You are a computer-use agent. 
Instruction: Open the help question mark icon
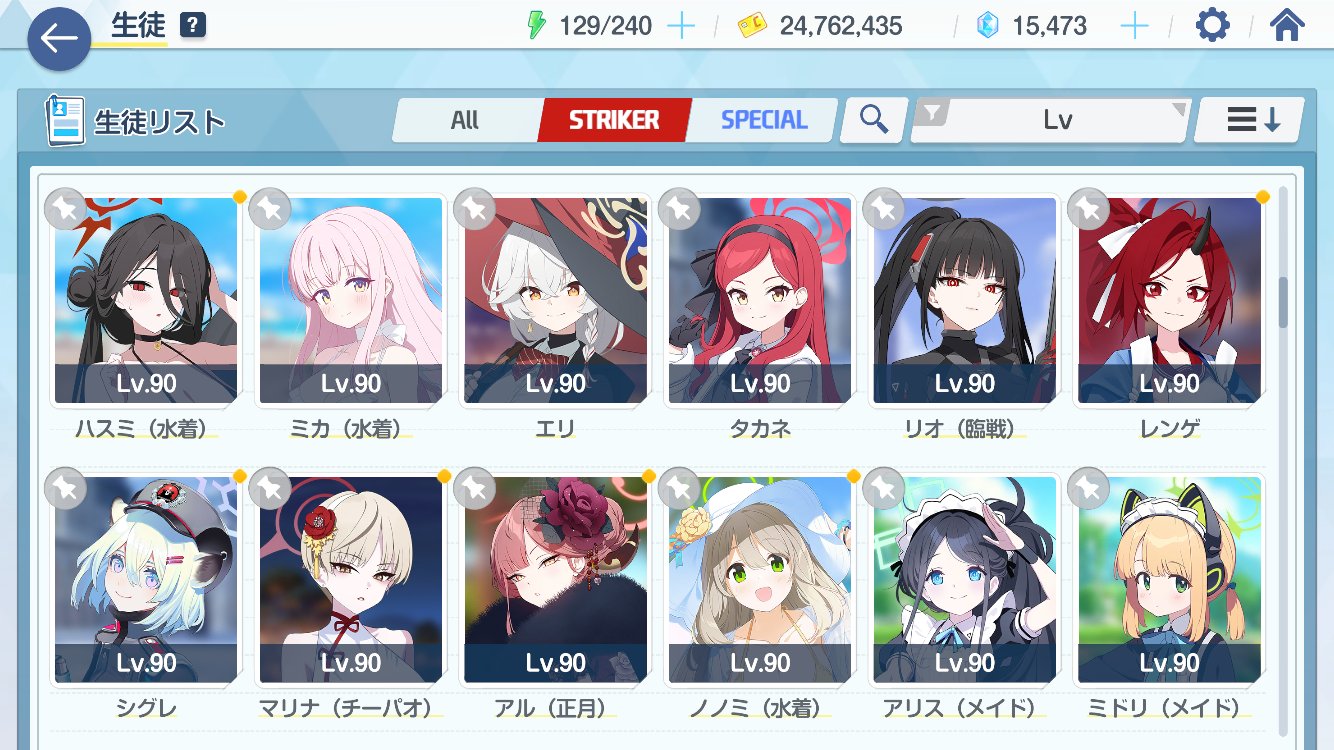click(x=193, y=25)
